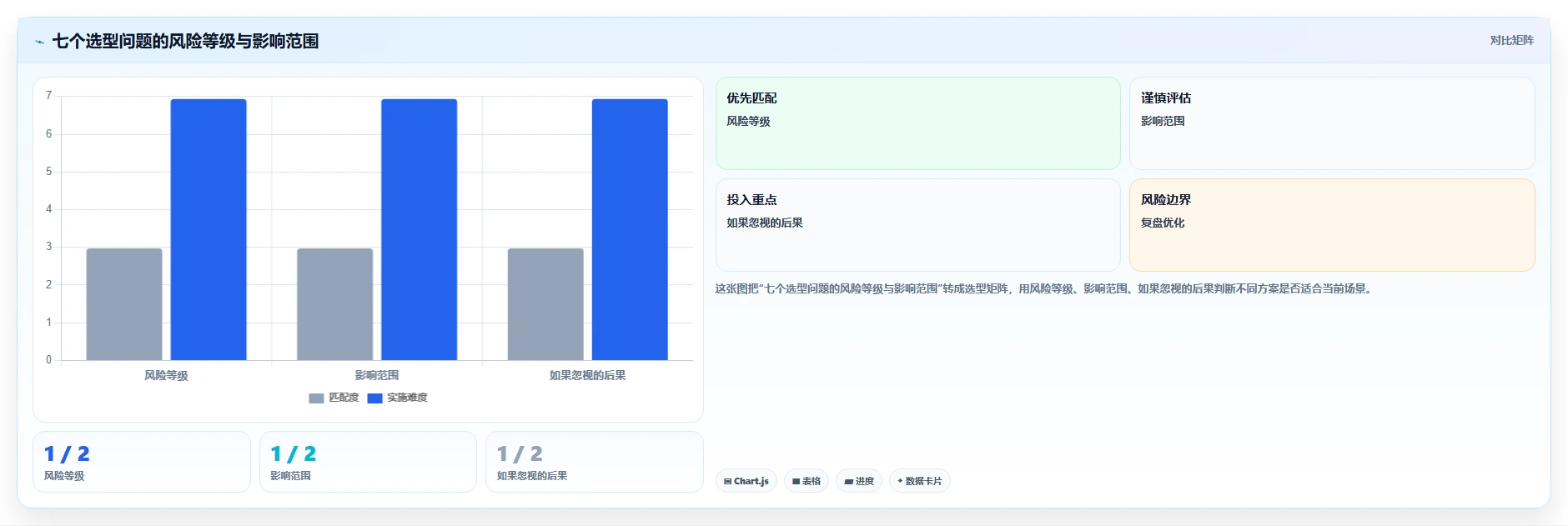Click the 风险等级 x-axis label
Image resolution: width=1568 pixels, height=526 pixels.
point(166,375)
